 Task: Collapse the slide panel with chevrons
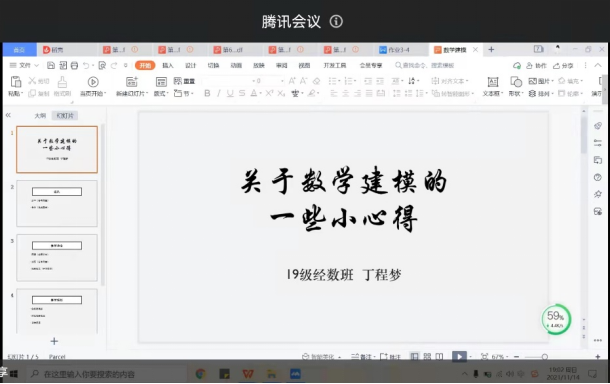[x=8, y=115]
